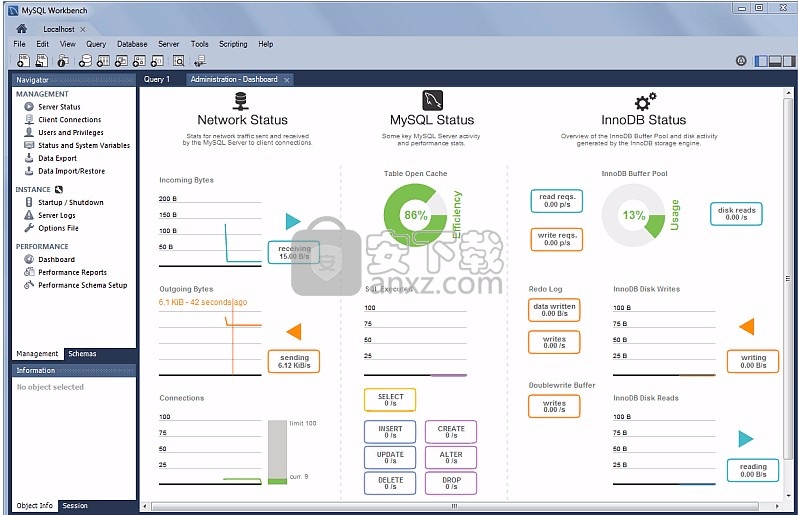
Task: Open the Tools menu
Action: [x=200, y=44]
